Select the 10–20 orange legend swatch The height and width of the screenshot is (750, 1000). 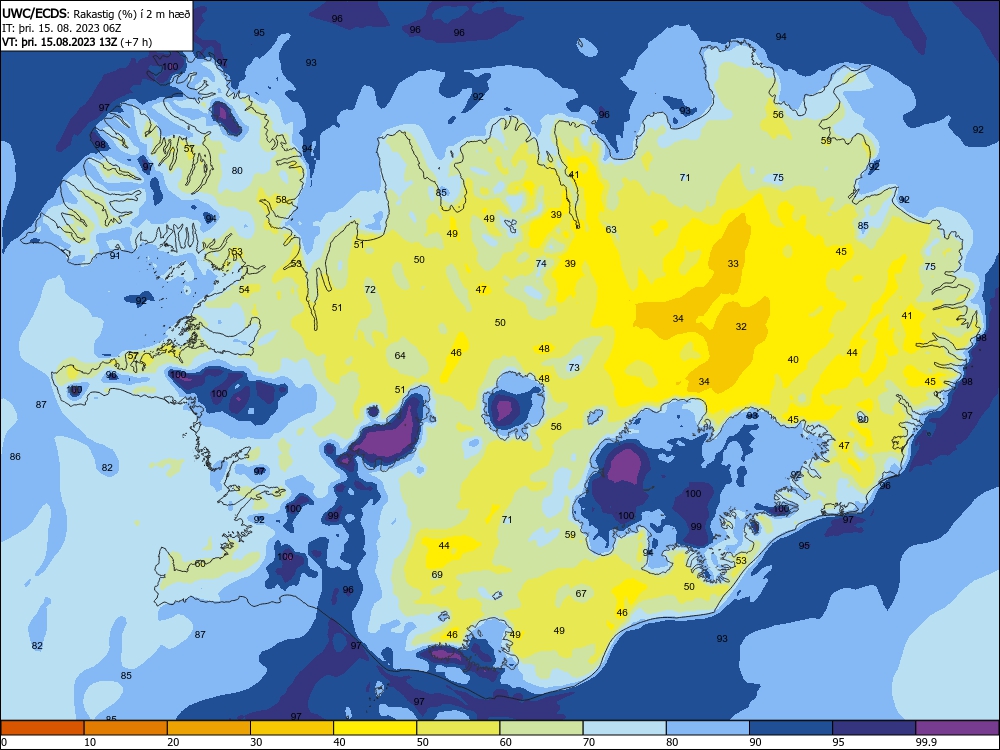[126, 728]
